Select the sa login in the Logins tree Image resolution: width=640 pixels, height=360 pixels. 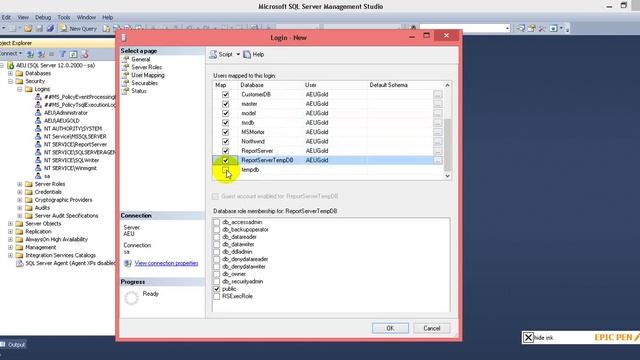pyautogui.click(x=47, y=176)
